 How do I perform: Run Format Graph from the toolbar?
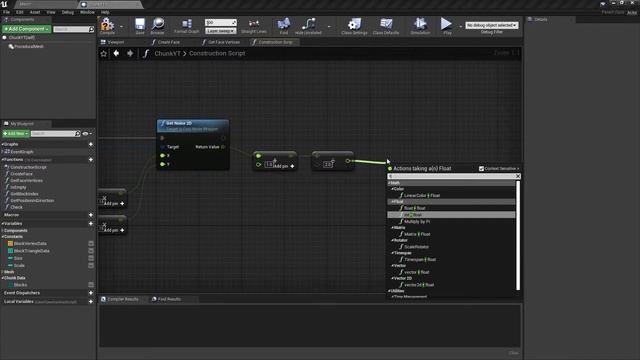[187, 26]
